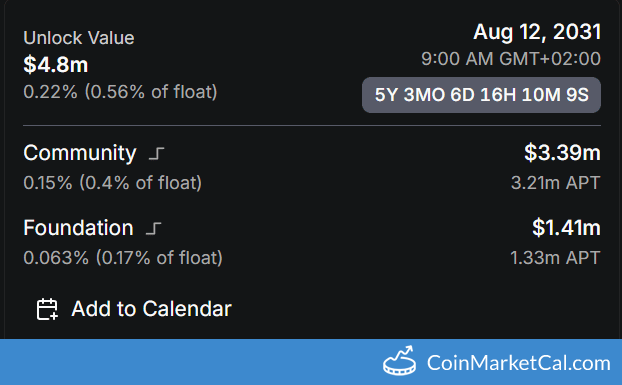The image size is (622, 385).
Task: Select the Foundation allocation label
Action: pyautogui.click(x=79, y=228)
